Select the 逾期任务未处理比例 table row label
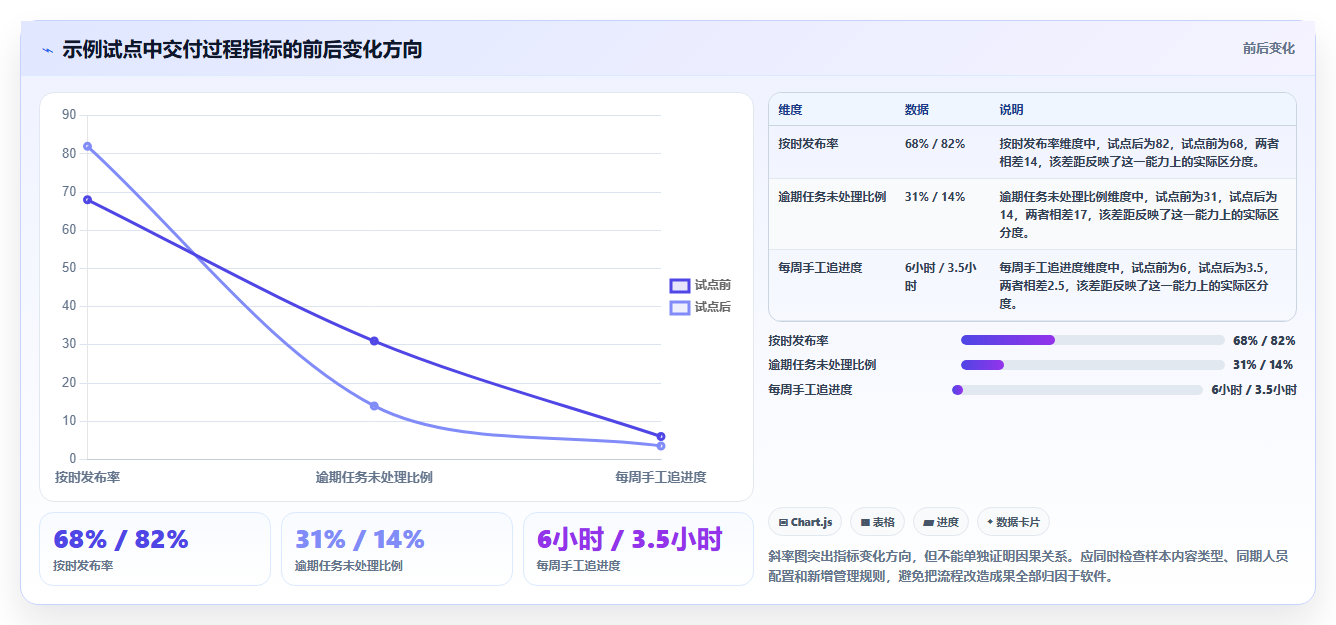 (833, 197)
